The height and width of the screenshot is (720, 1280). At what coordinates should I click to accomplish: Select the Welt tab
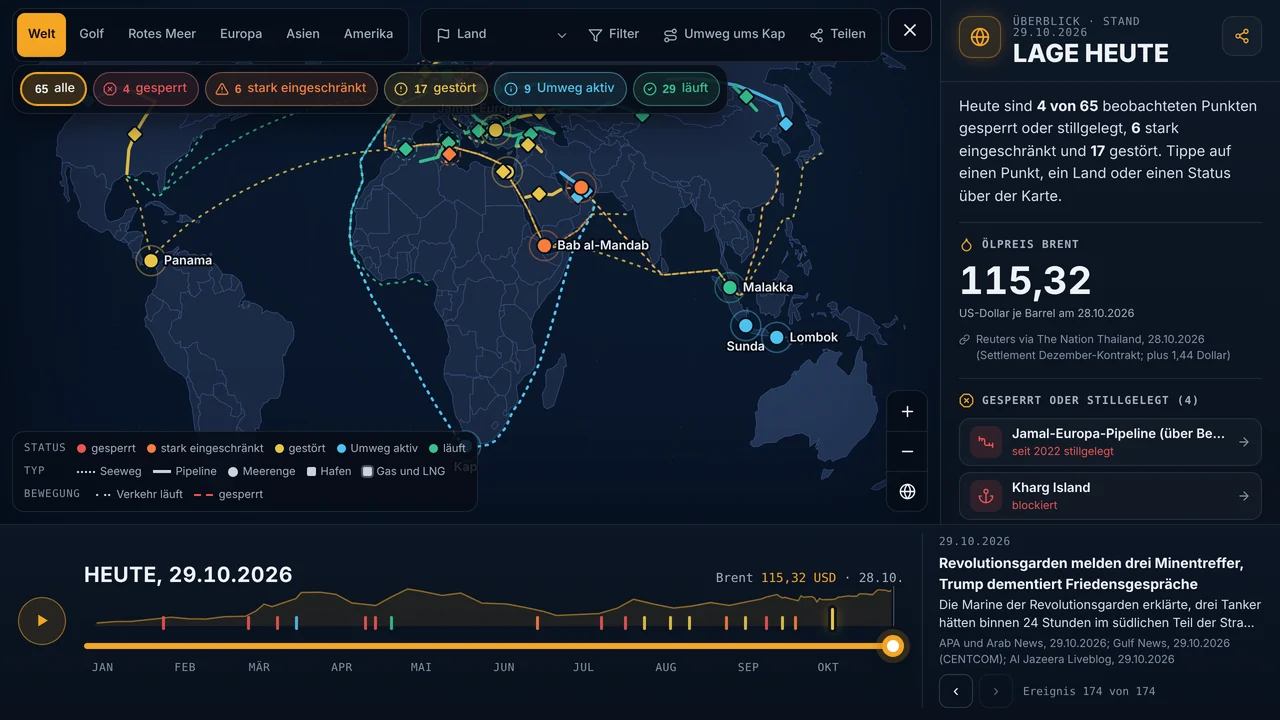pyautogui.click(x=42, y=34)
